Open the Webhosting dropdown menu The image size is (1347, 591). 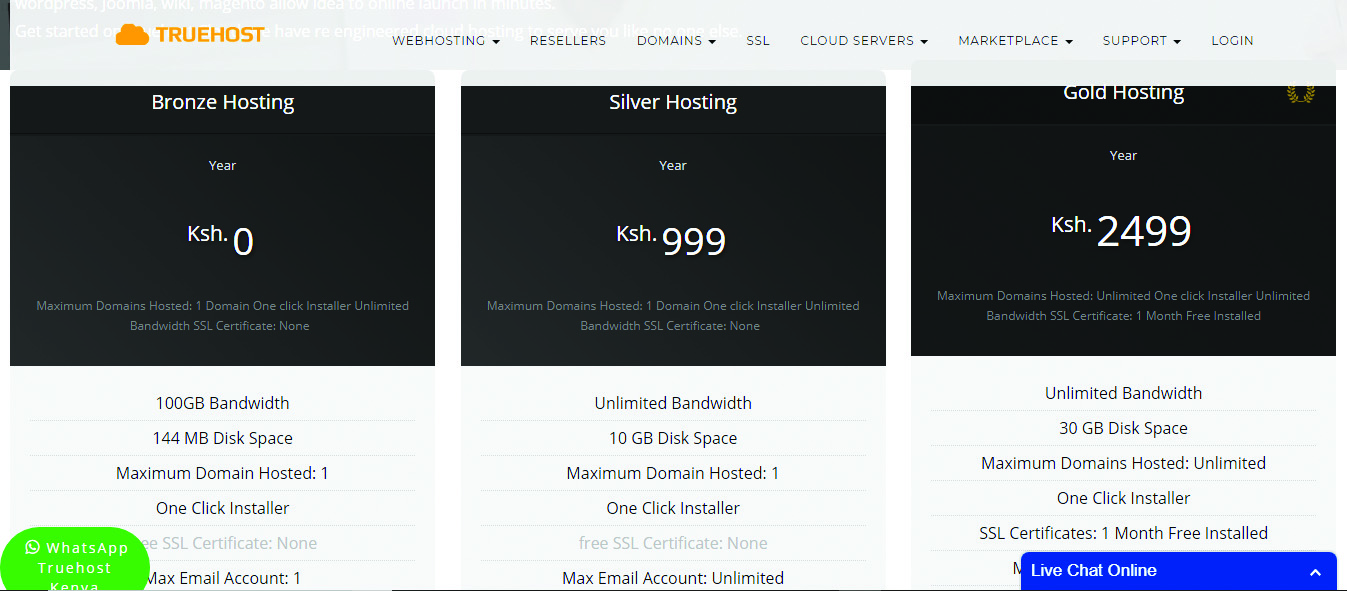[446, 41]
